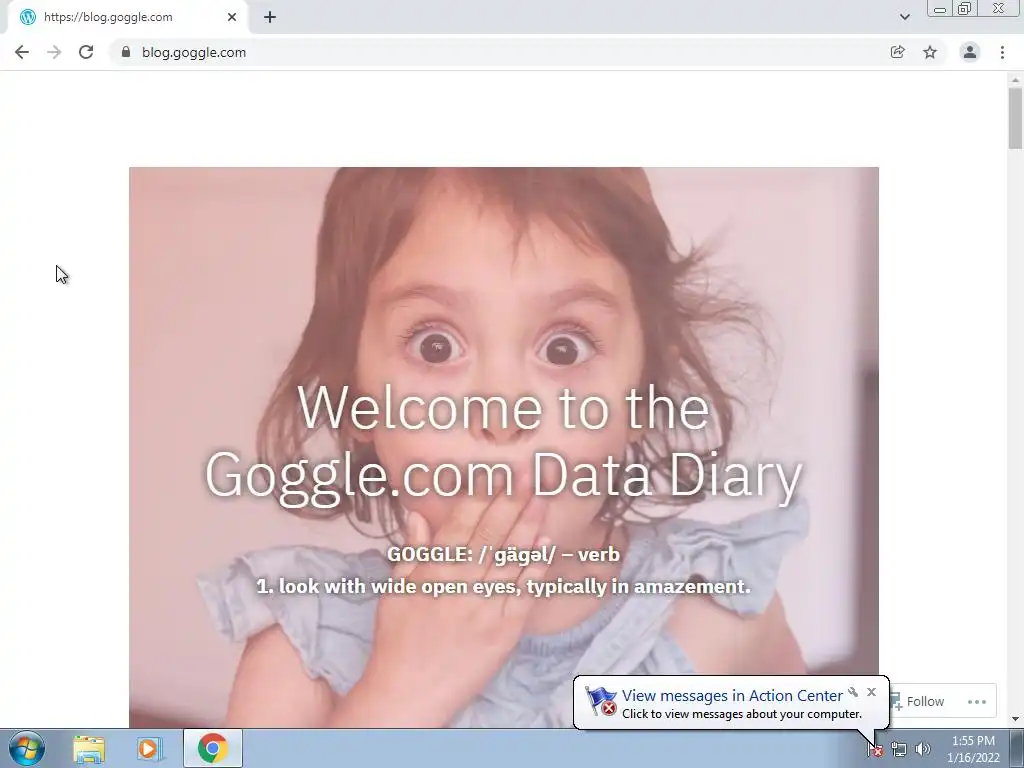Minimize the Chrome window
The width and height of the screenshot is (1024, 768).
pos(940,9)
